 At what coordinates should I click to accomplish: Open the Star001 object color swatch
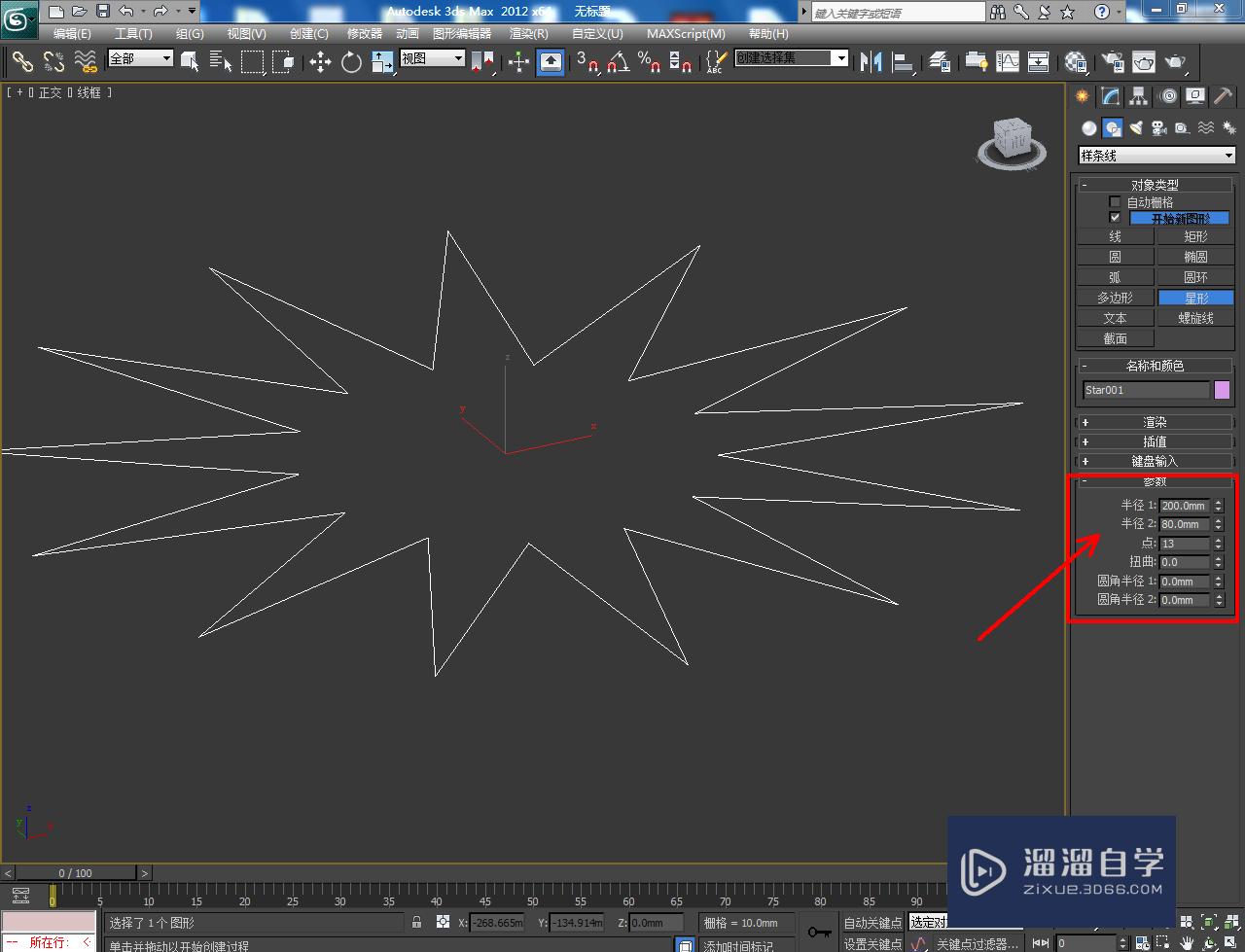[x=1222, y=390]
